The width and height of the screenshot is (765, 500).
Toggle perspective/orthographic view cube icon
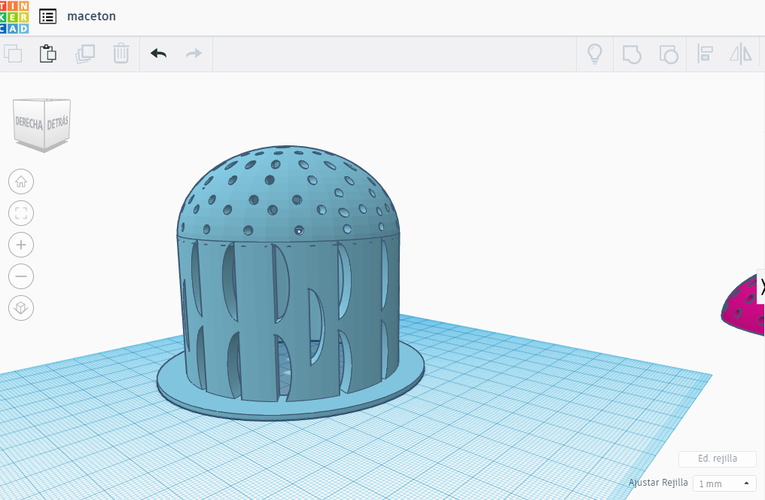[21, 308]
